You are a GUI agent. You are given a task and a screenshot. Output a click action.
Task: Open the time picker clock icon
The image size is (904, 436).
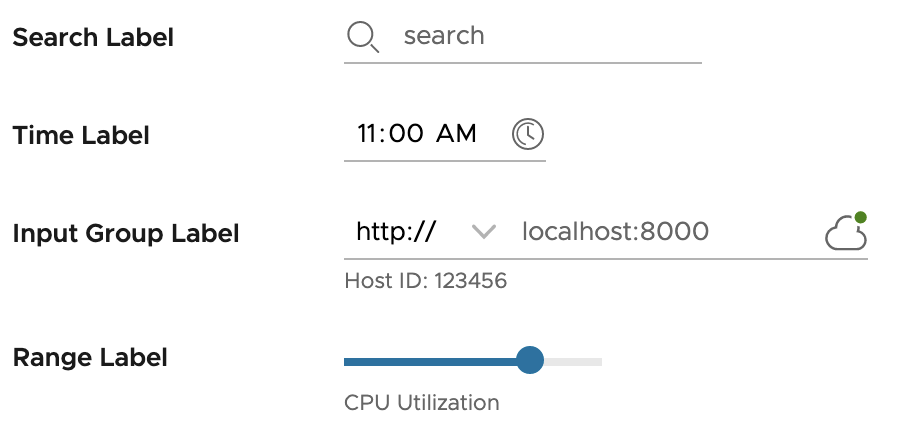528,134
